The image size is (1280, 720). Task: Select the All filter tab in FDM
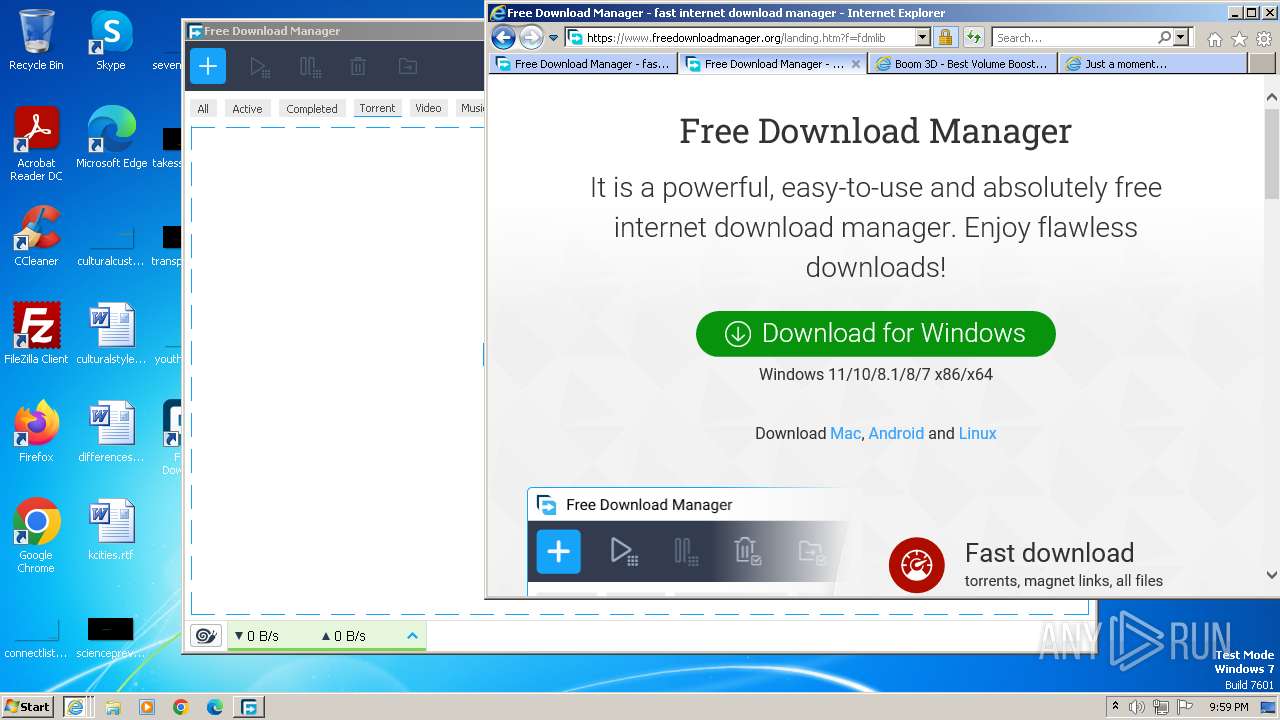click(x=203, y=108)
